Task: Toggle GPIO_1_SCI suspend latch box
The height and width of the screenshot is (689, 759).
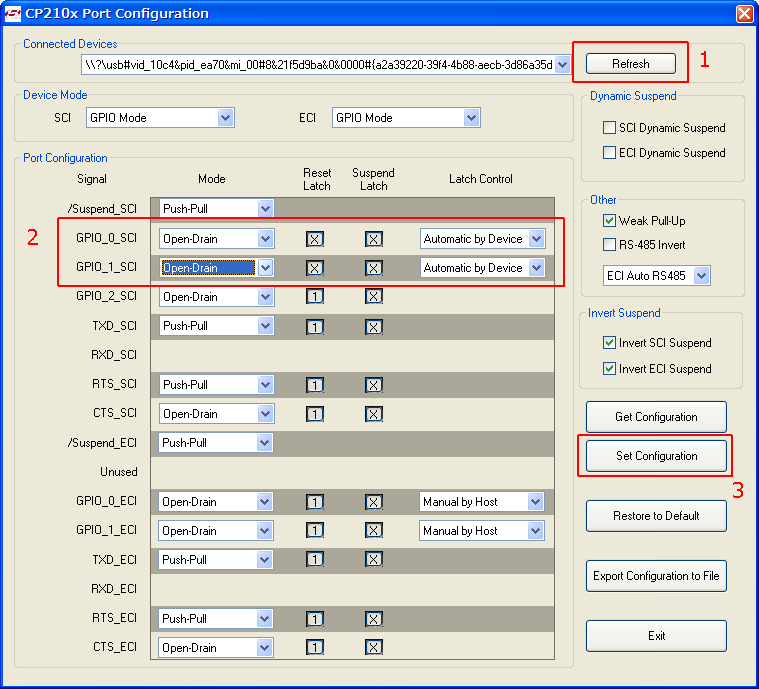Action: coord(374,268)
